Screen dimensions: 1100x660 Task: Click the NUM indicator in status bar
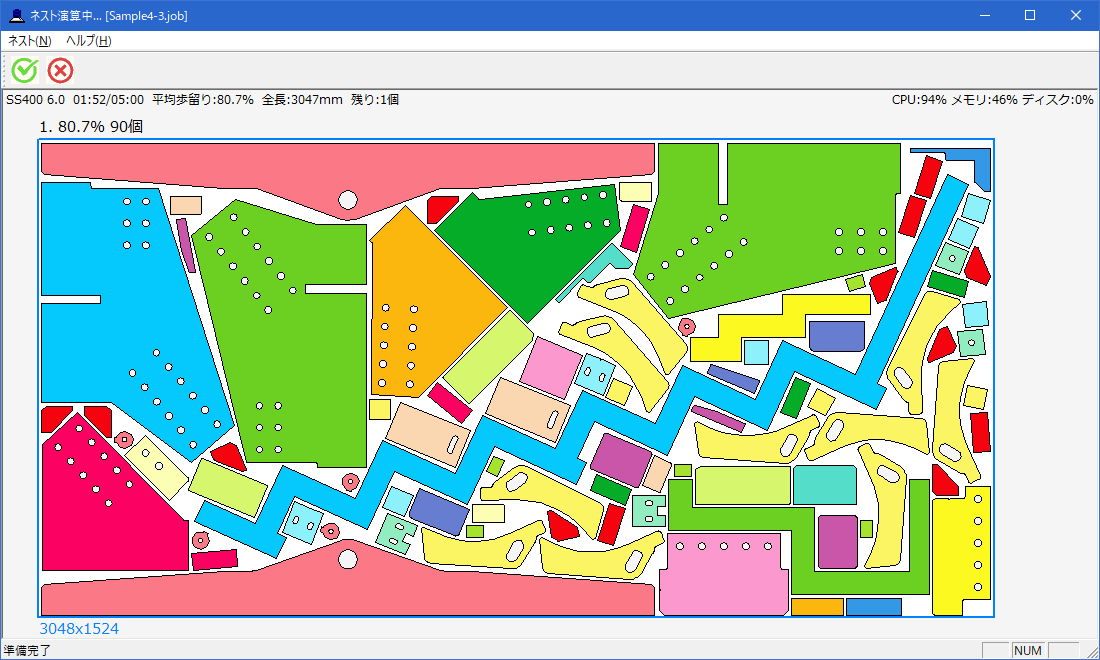click(x=1028, y=650)
